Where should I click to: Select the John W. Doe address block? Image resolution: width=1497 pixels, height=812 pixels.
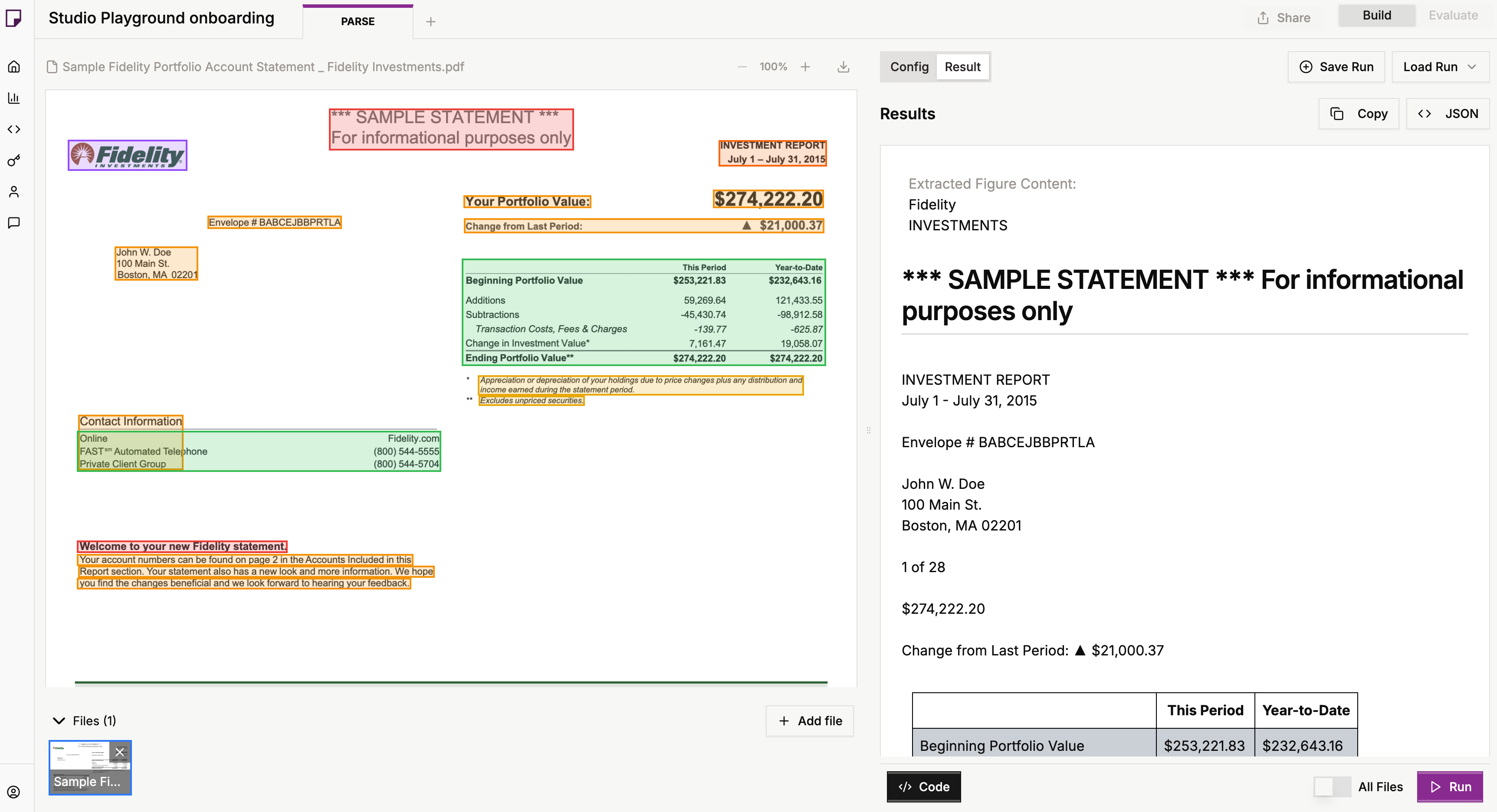pyautogui.click(x=156, y=263)
